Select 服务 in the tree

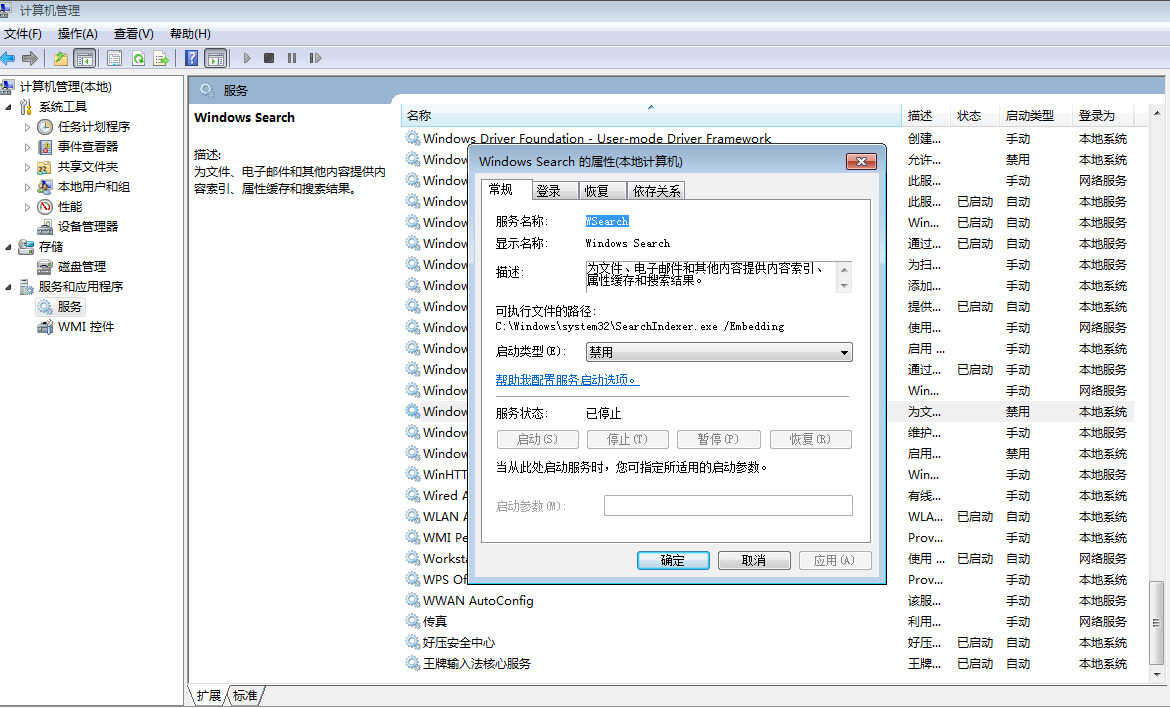[69, 307]
